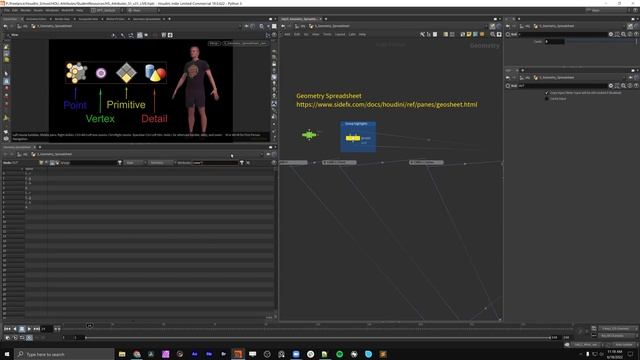Switch to the Motion FX View tab

(x=115, y=19)
